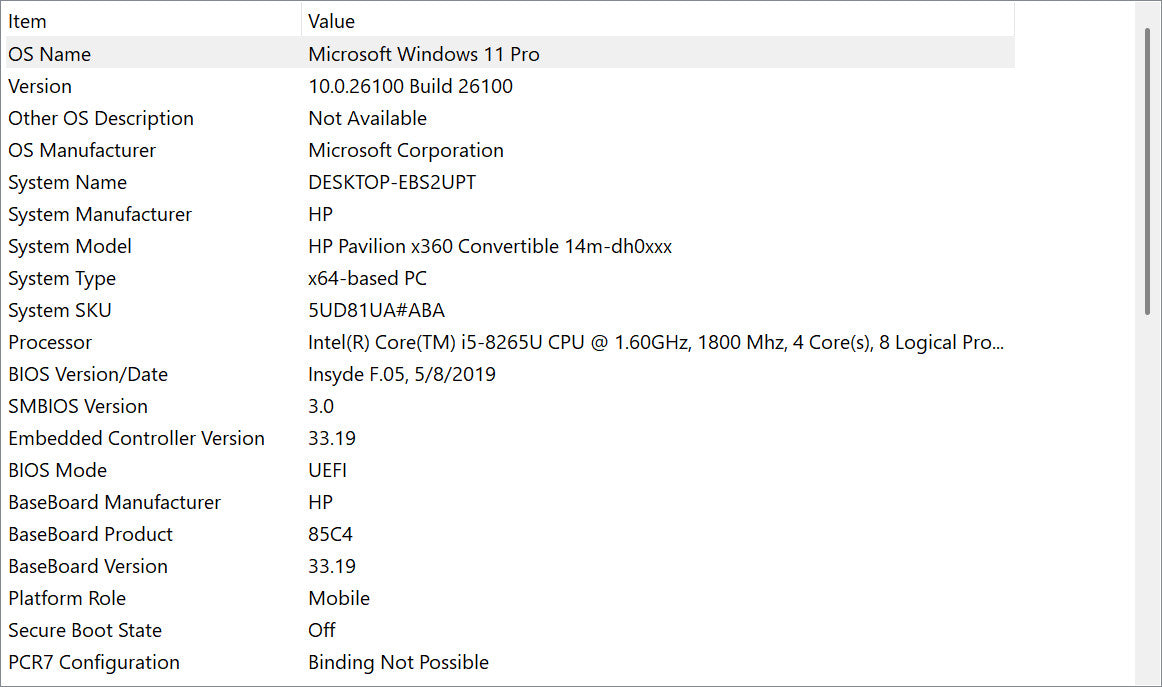Click the Value column header
Image resolution: width=1162 pixels, height=687 pixels.
pos(331,21)
